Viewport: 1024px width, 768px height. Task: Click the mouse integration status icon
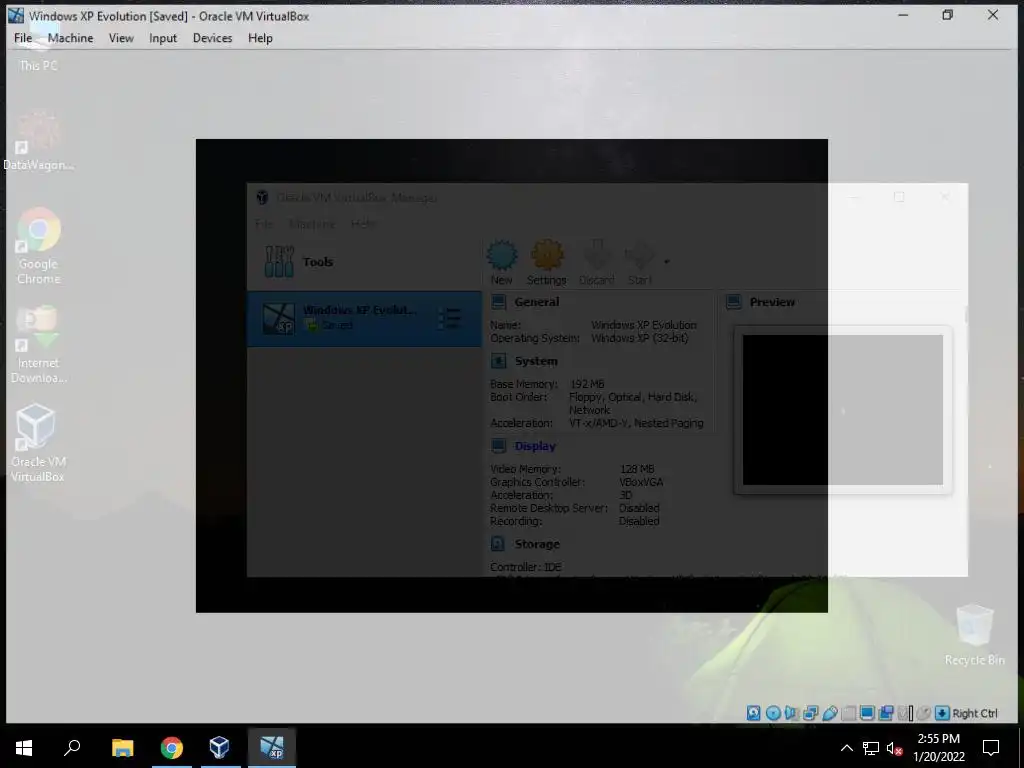click(923, 713)
